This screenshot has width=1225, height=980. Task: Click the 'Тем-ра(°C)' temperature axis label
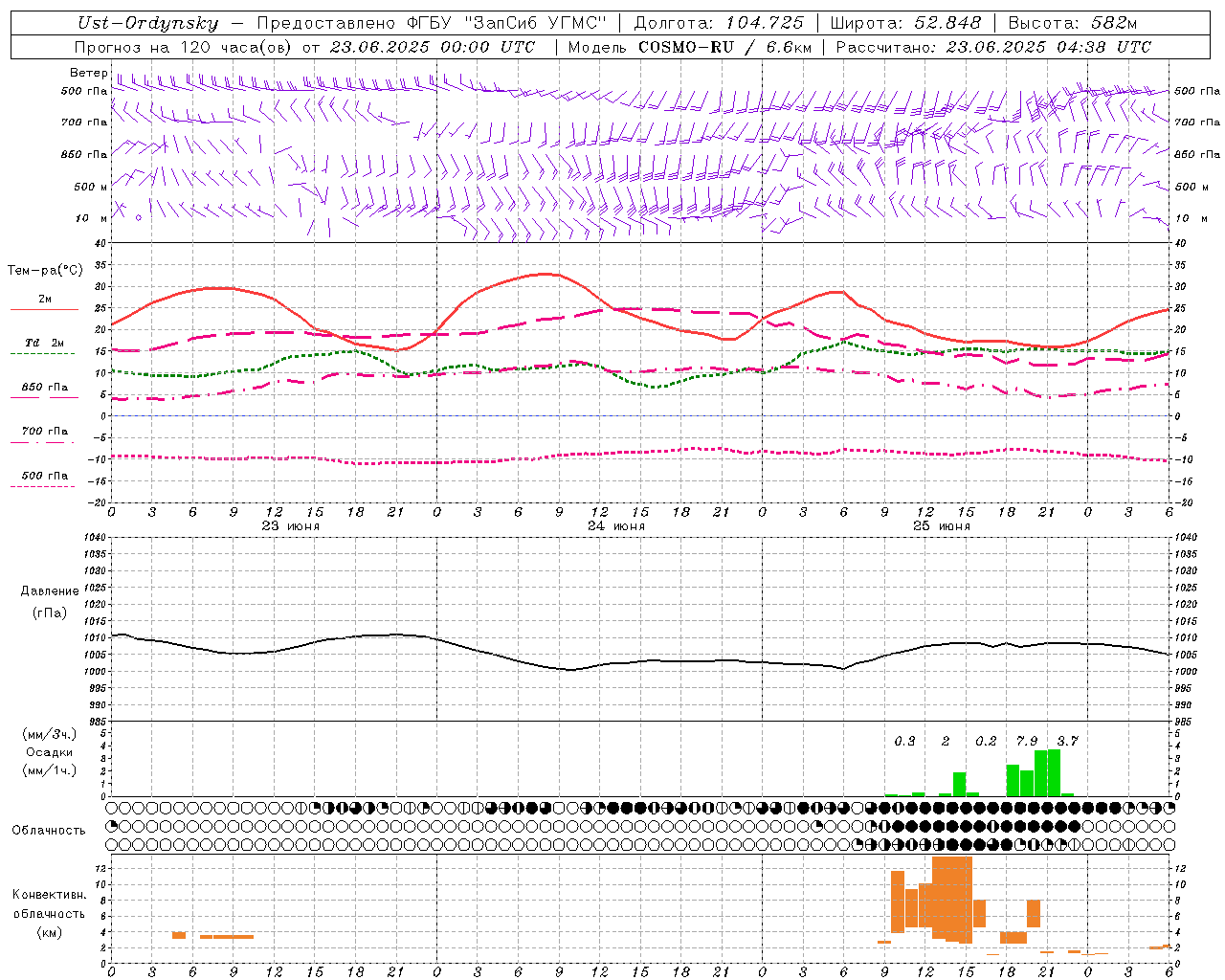click(45, 271)
